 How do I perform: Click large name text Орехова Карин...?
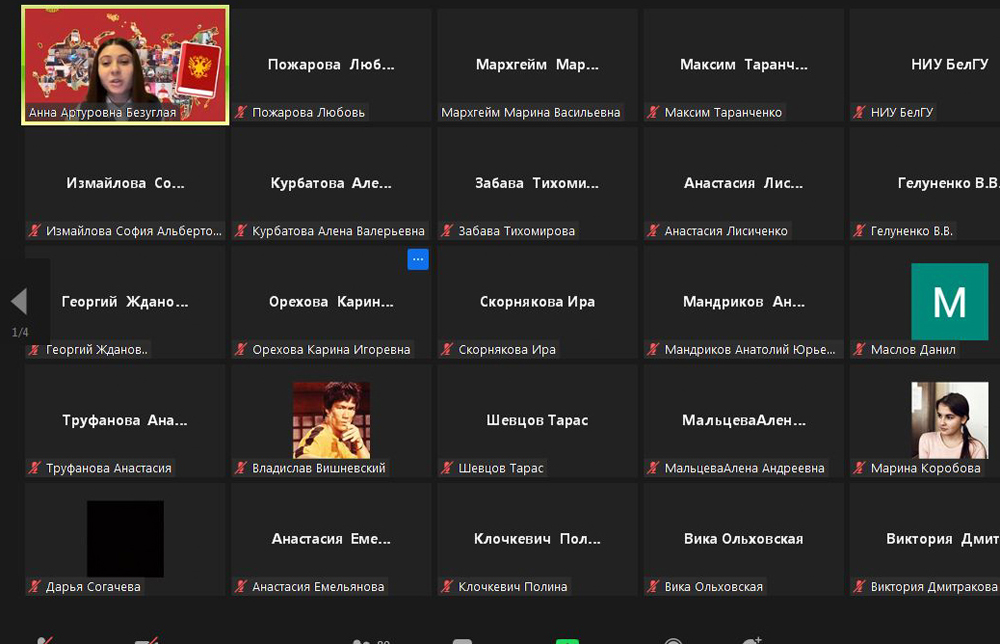(331, 302)
